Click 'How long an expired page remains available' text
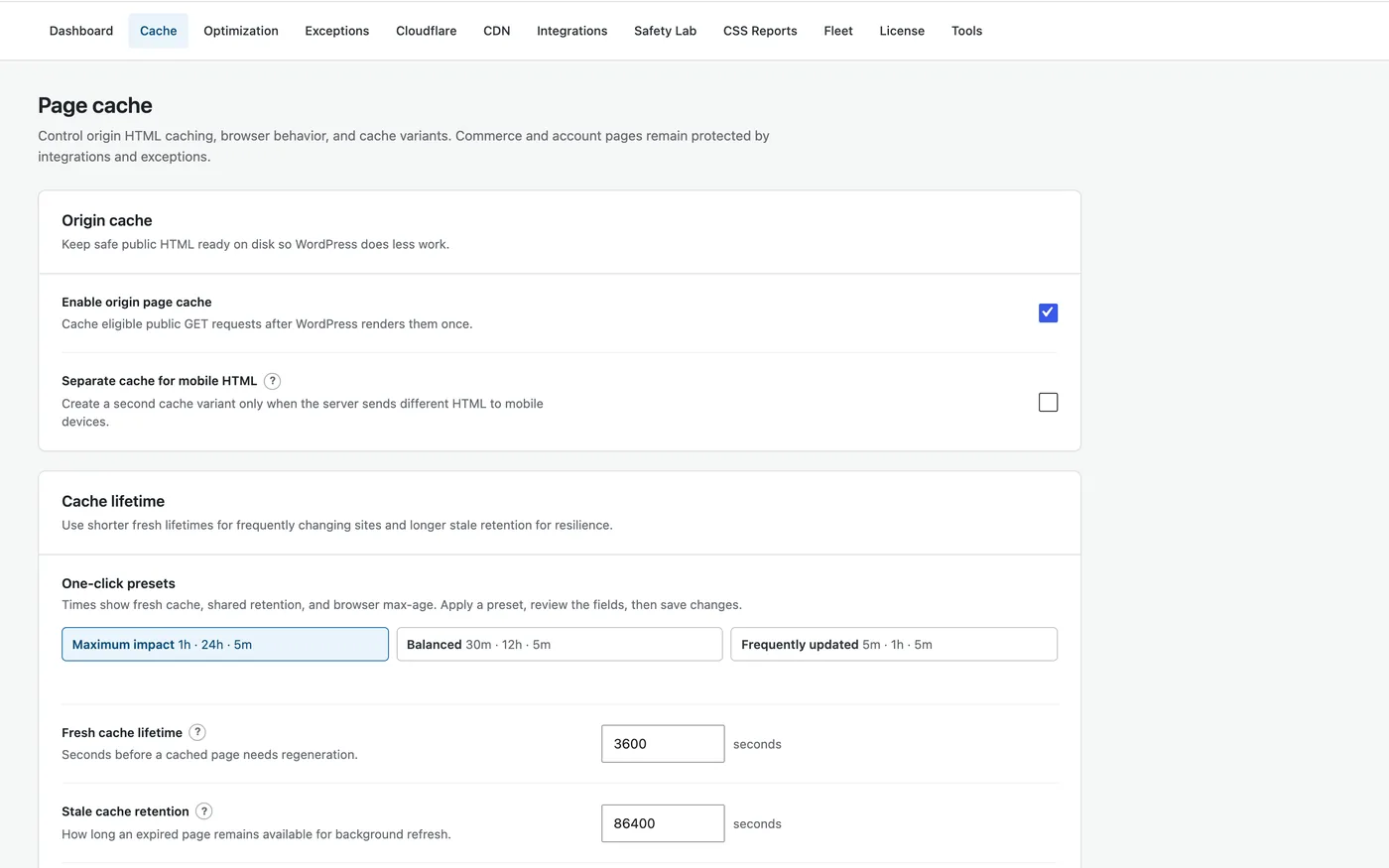The width and height of the screenshot is (1389, 868). pos(256,834)
